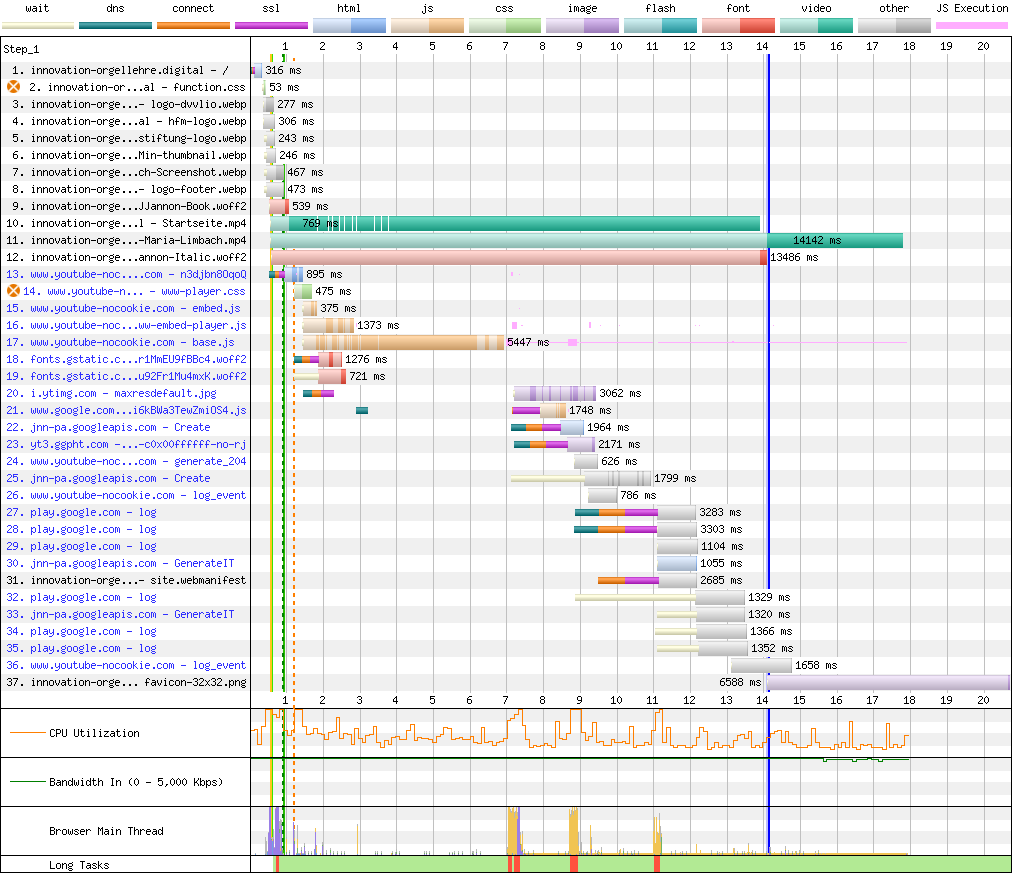The width and height of the screenshot is (1012, 873).
Task: Select request 9 JJannon-Book.woff2
Action: [x=129, y=206]
